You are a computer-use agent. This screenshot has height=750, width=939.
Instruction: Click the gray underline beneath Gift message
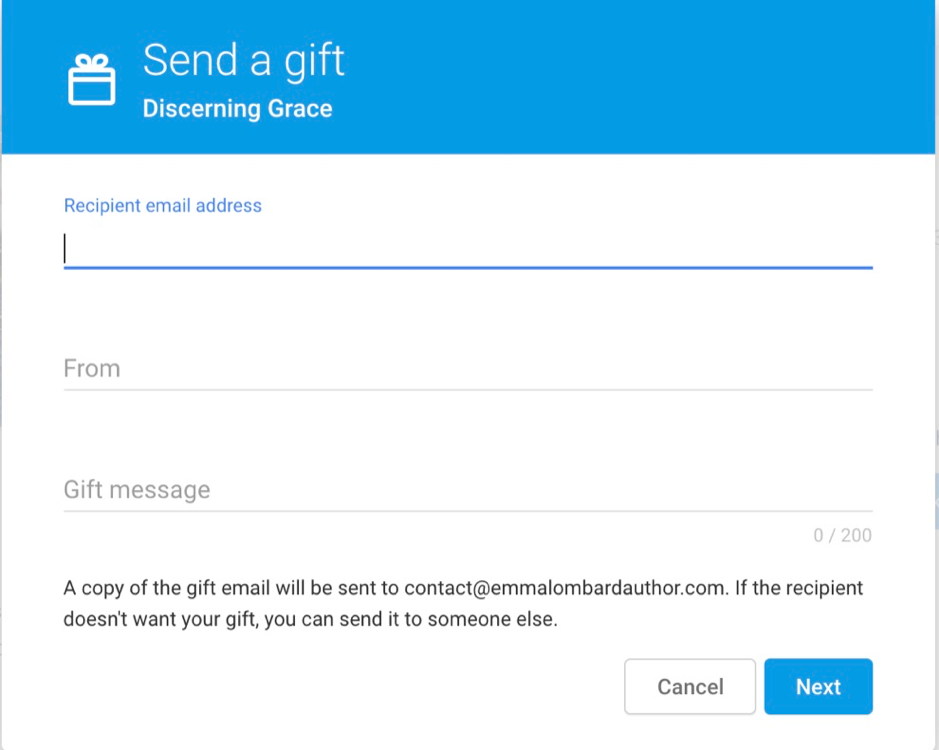point(468,511)
